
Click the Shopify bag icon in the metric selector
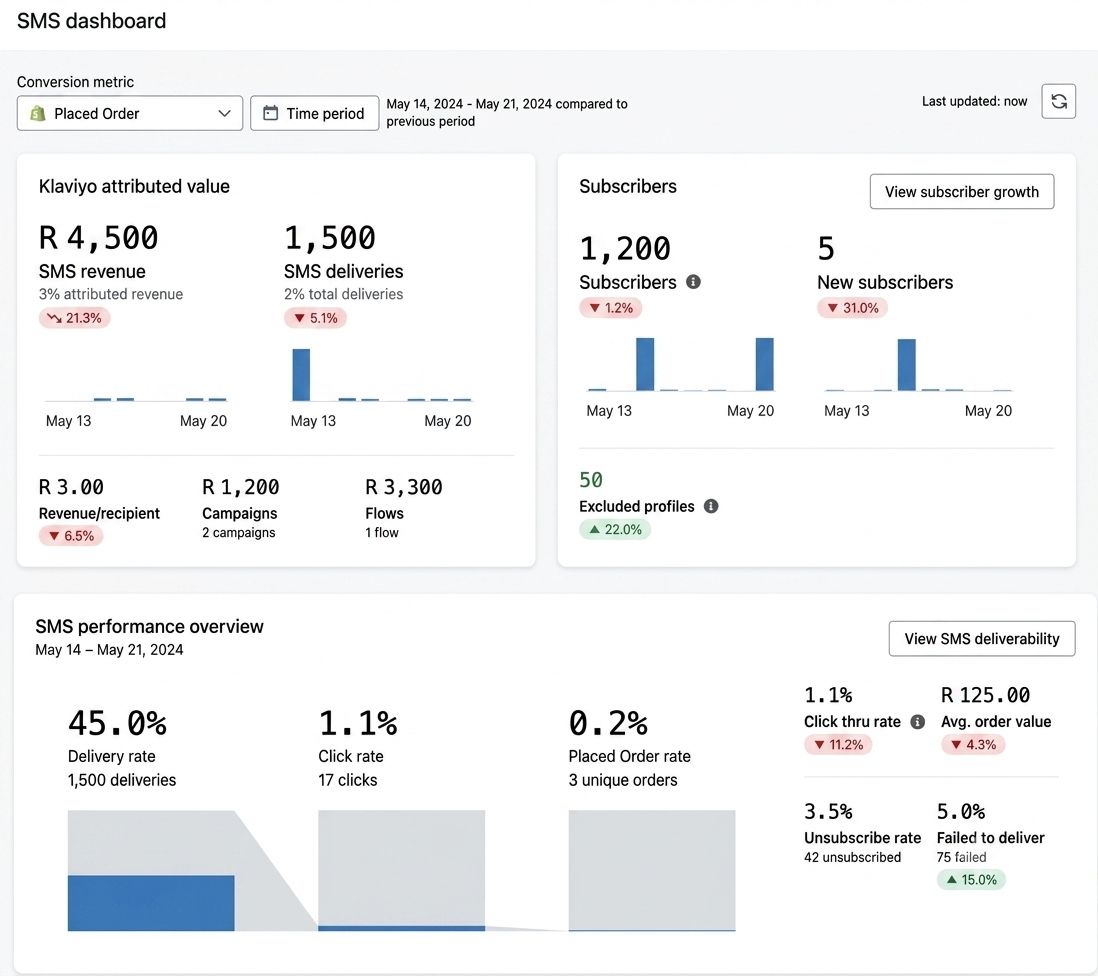pyautogui.click(x=38, y=113)
